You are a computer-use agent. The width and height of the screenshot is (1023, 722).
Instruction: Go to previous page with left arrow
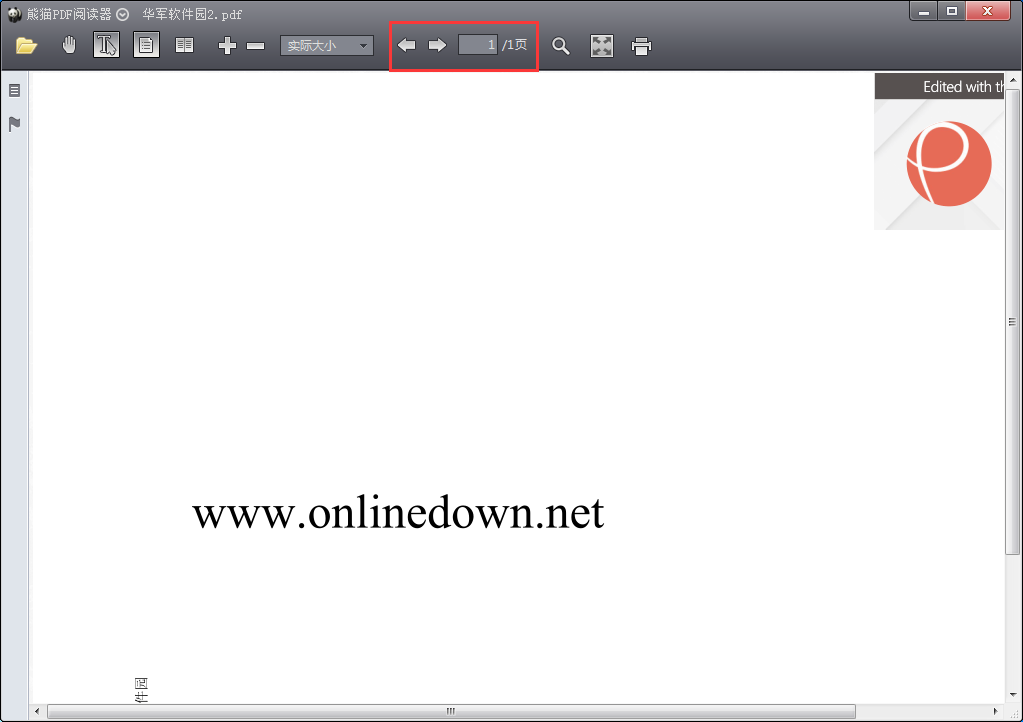click(407, 45)
